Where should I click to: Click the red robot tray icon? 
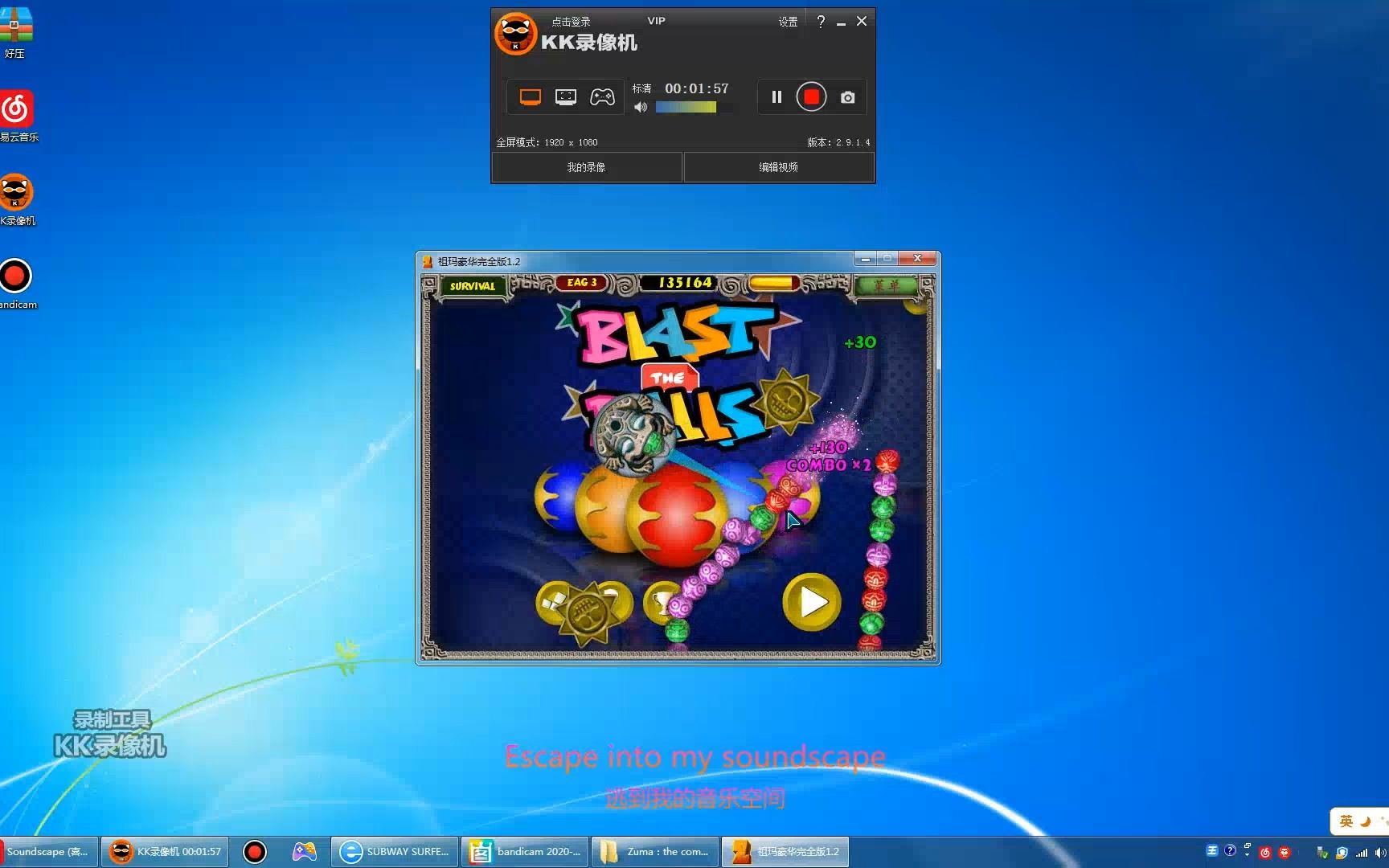pos(1285,853)
